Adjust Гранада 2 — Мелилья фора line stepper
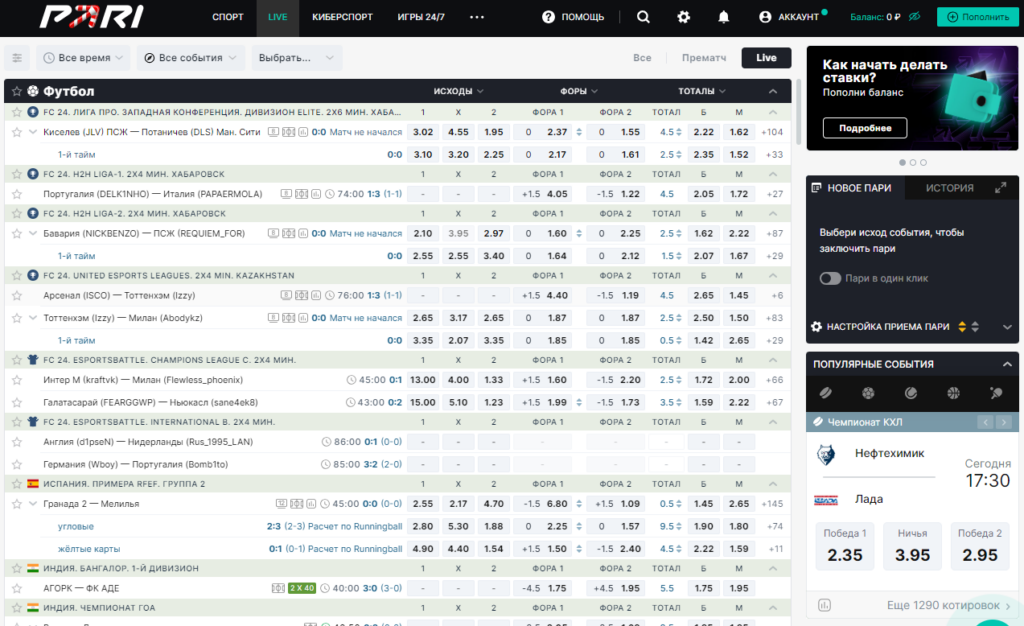Viewport: 1024px width, 626px height. [x=579, y=504]
